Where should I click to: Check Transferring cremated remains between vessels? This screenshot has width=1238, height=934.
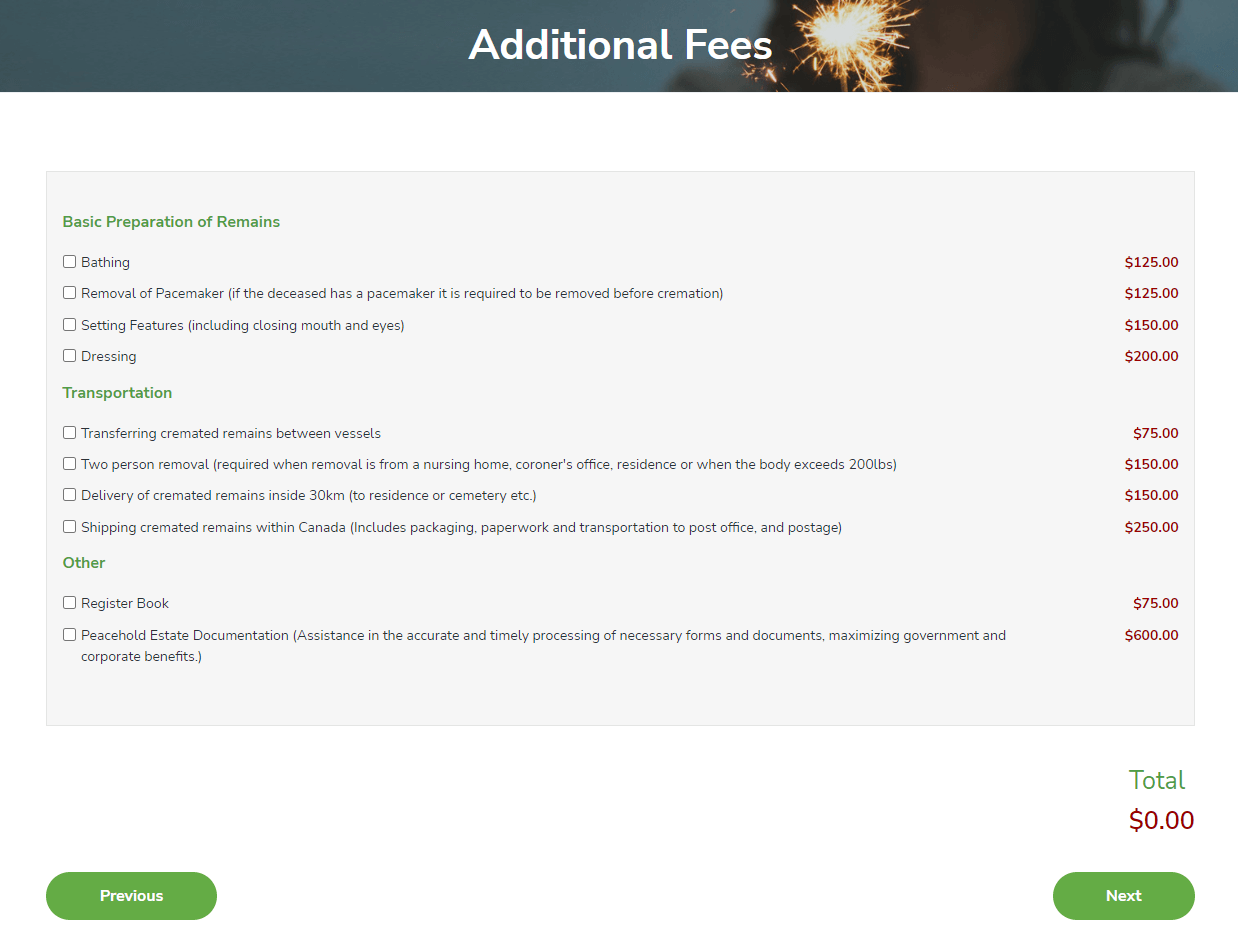(70, 433)
